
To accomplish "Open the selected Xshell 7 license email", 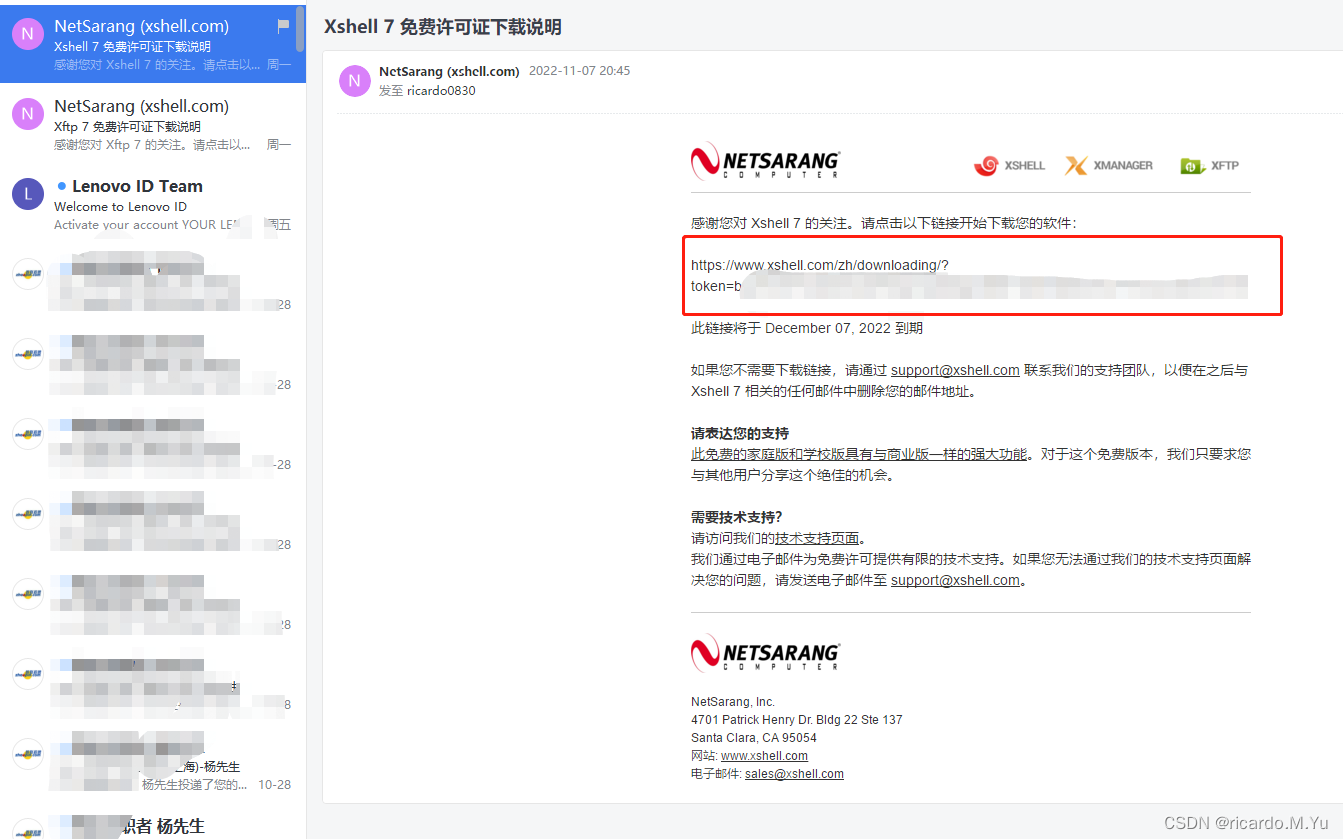I will point(152,42).
